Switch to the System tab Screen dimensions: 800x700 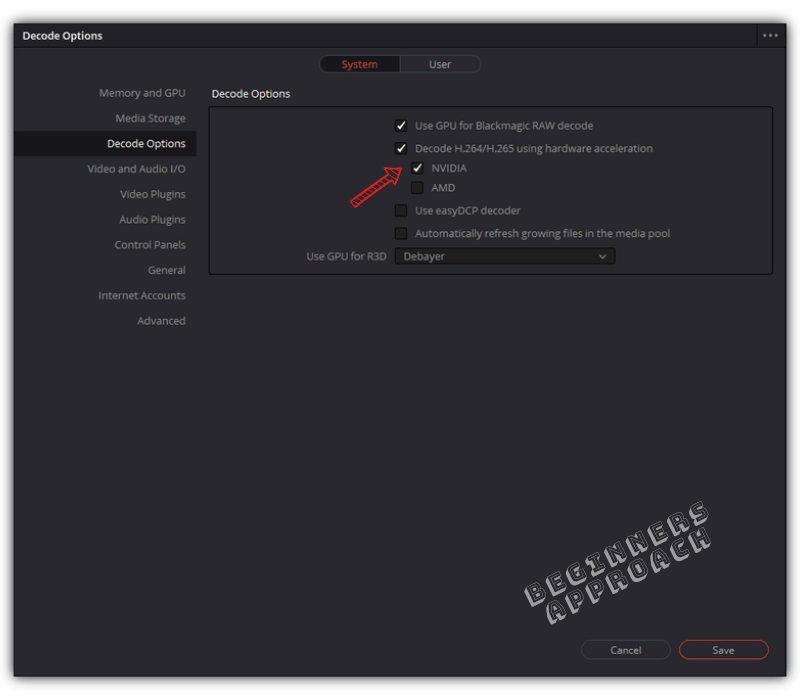click(x=359, y=63)
